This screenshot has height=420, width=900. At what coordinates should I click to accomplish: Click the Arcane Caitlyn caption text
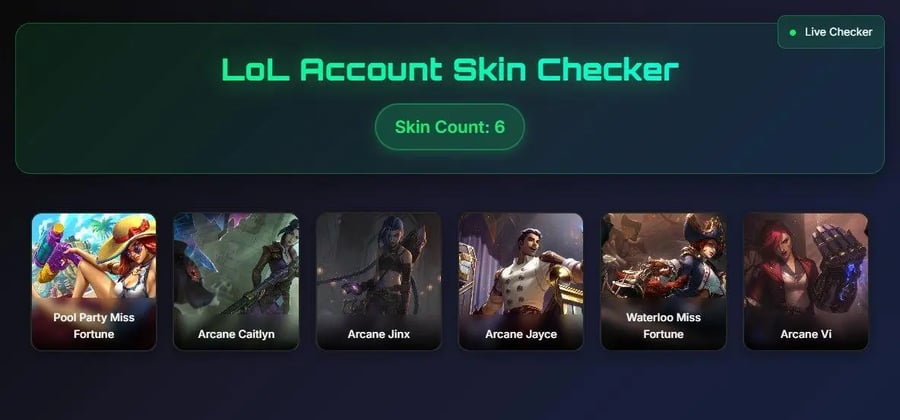tap(236, 334)
